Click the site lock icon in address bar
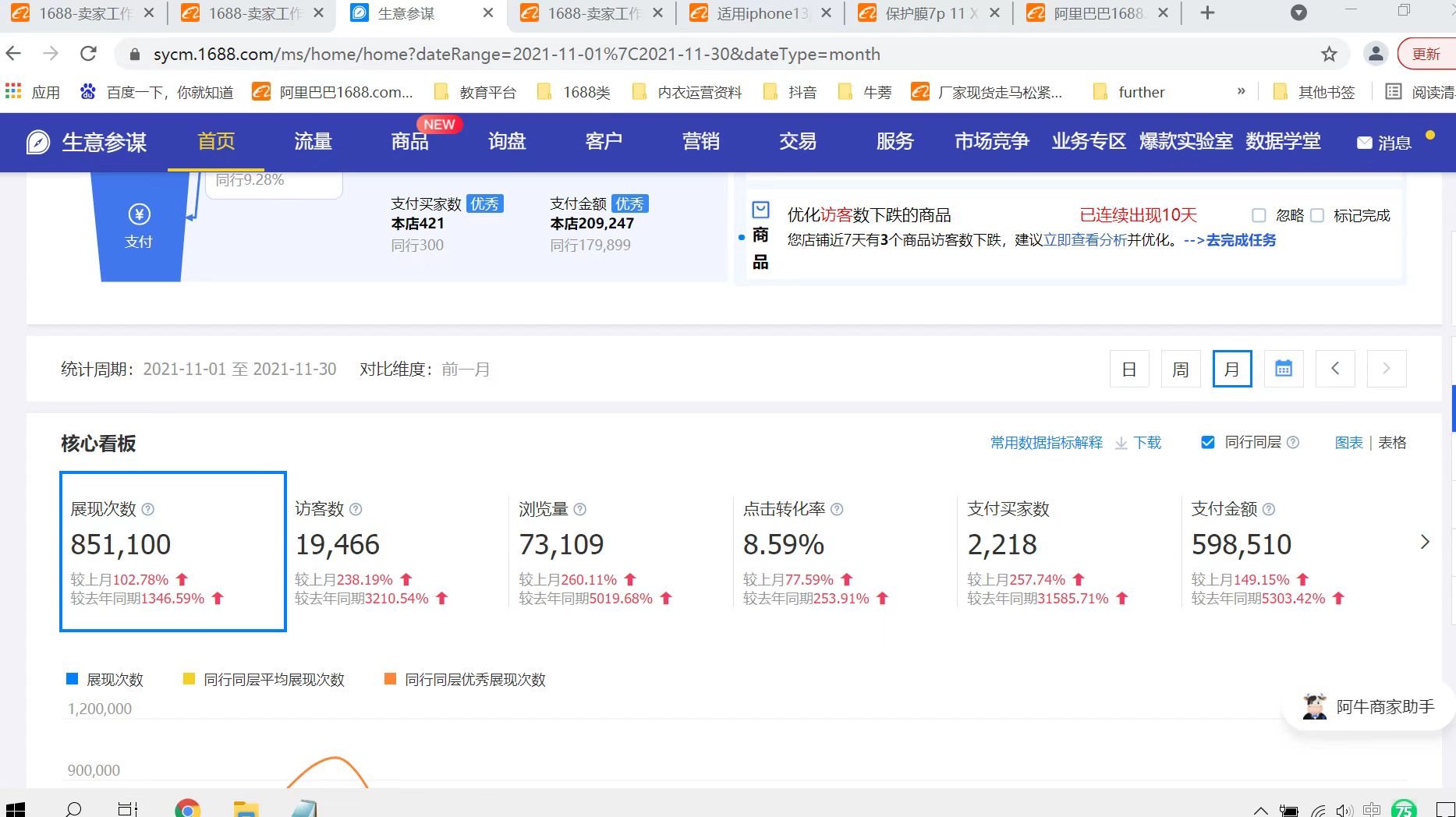The height and width of the screenshot is (817, 1456). click(x=134, y=54)
